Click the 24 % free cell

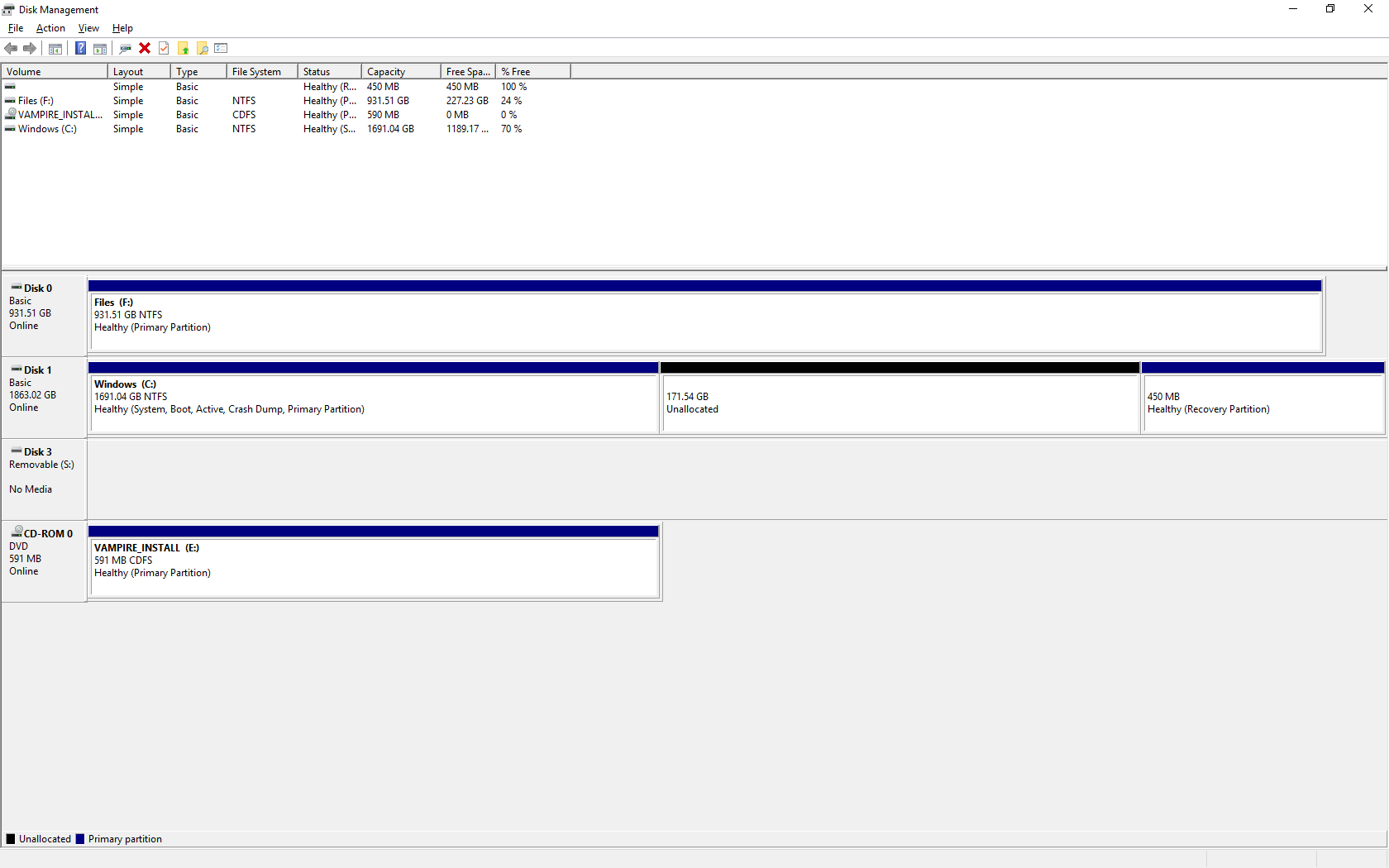tap(511, 101)
